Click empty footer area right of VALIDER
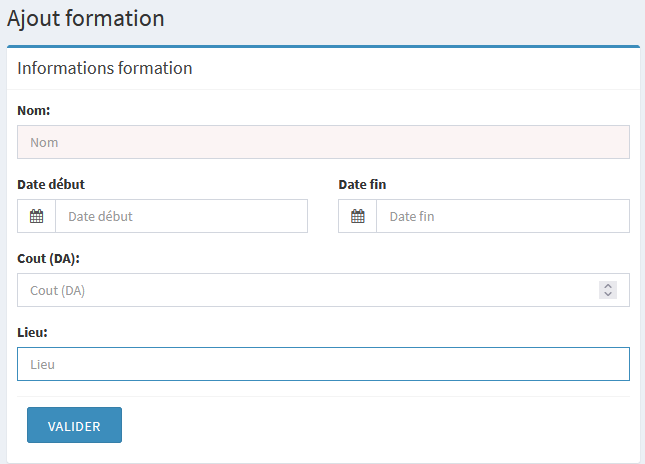Image resolution: width=645 pixels, height=464 pixels. (x=380, y=425)
